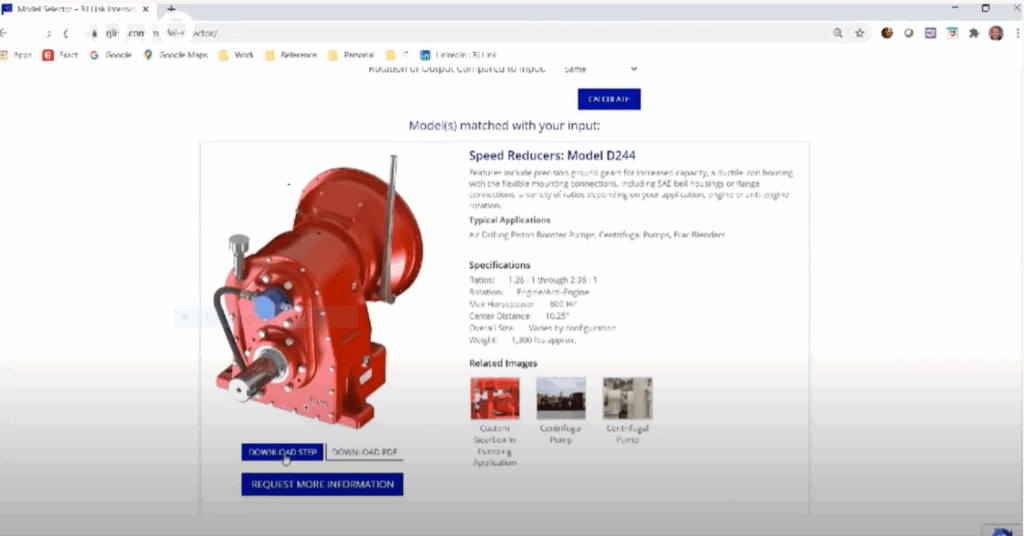Screen dimensions: 1024x536
Task: Open a new browser tab
Action: tap(171, 8)
